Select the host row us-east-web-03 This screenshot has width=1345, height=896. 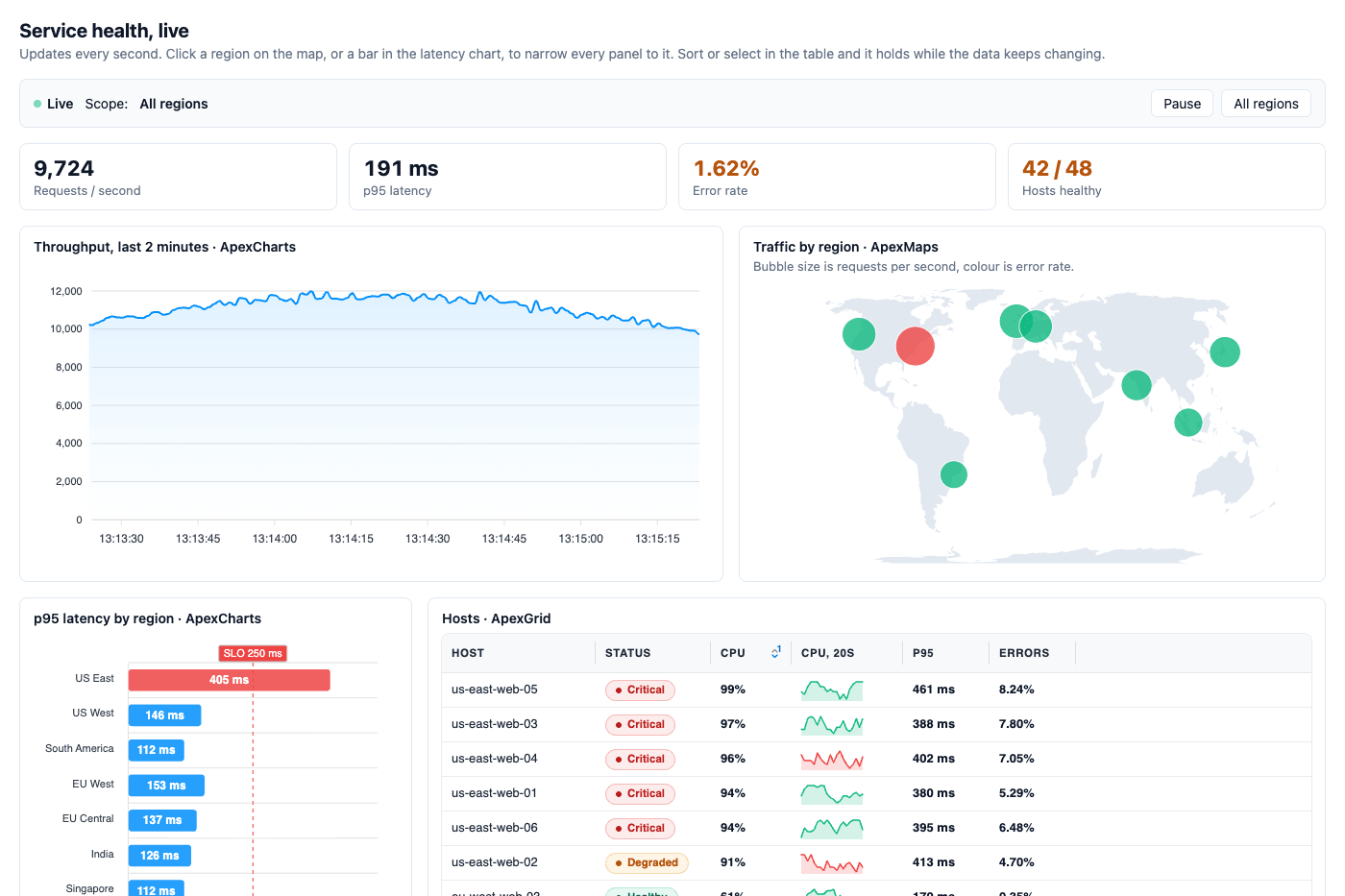pos(876,724)
